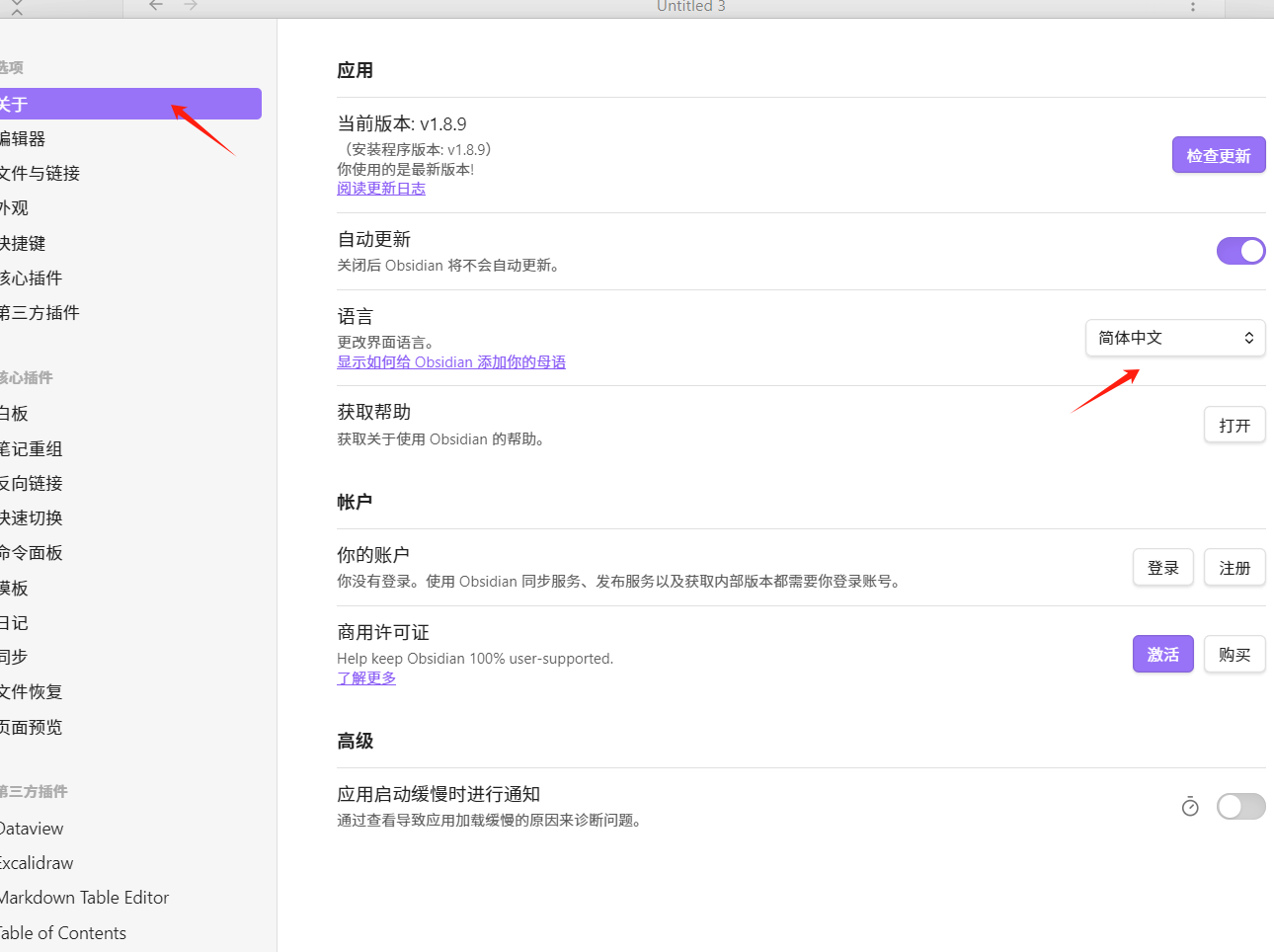Open the 简体中文 language dropdown
Viewport: 1274px width, 952px height.
(x=1175, y=338)
